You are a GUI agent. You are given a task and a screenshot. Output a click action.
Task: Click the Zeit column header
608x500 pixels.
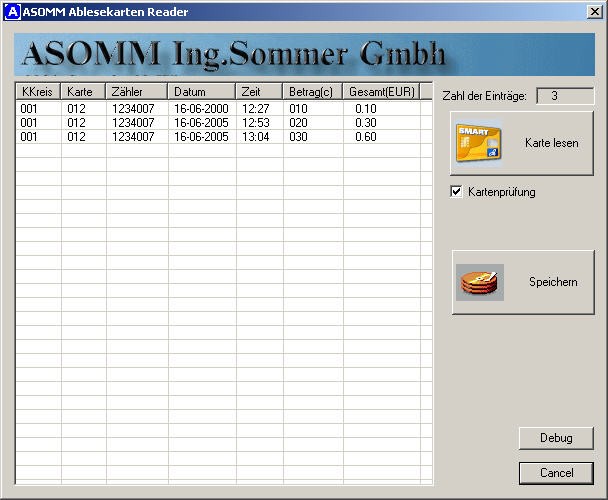click(259, 92)
